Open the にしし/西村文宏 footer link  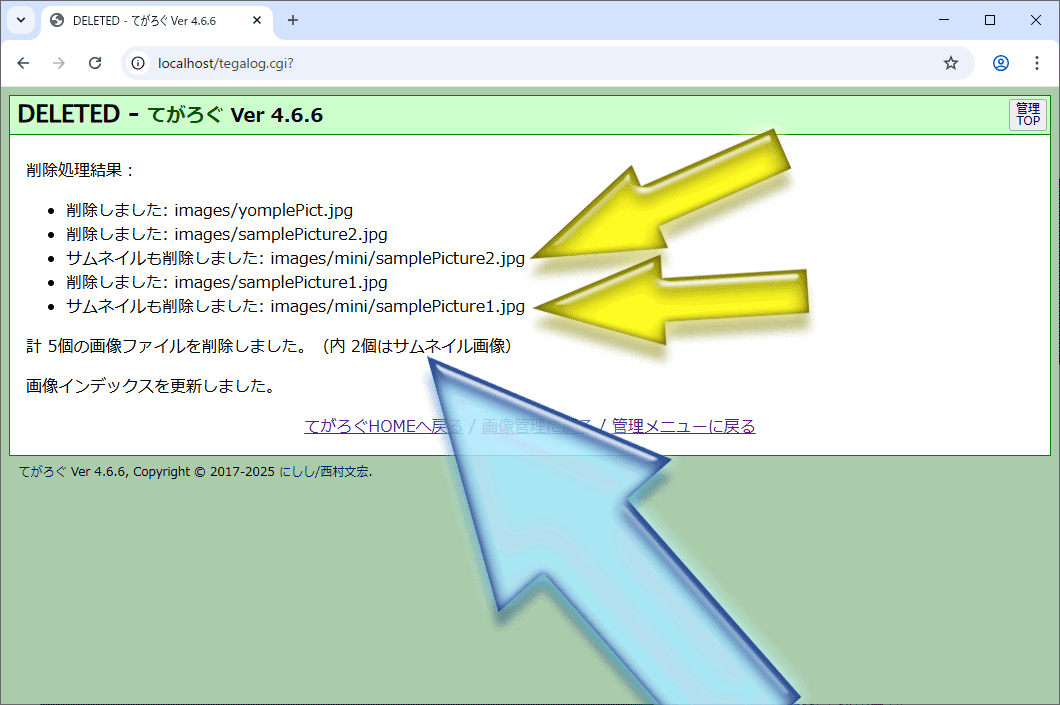[x=324, y=472]
